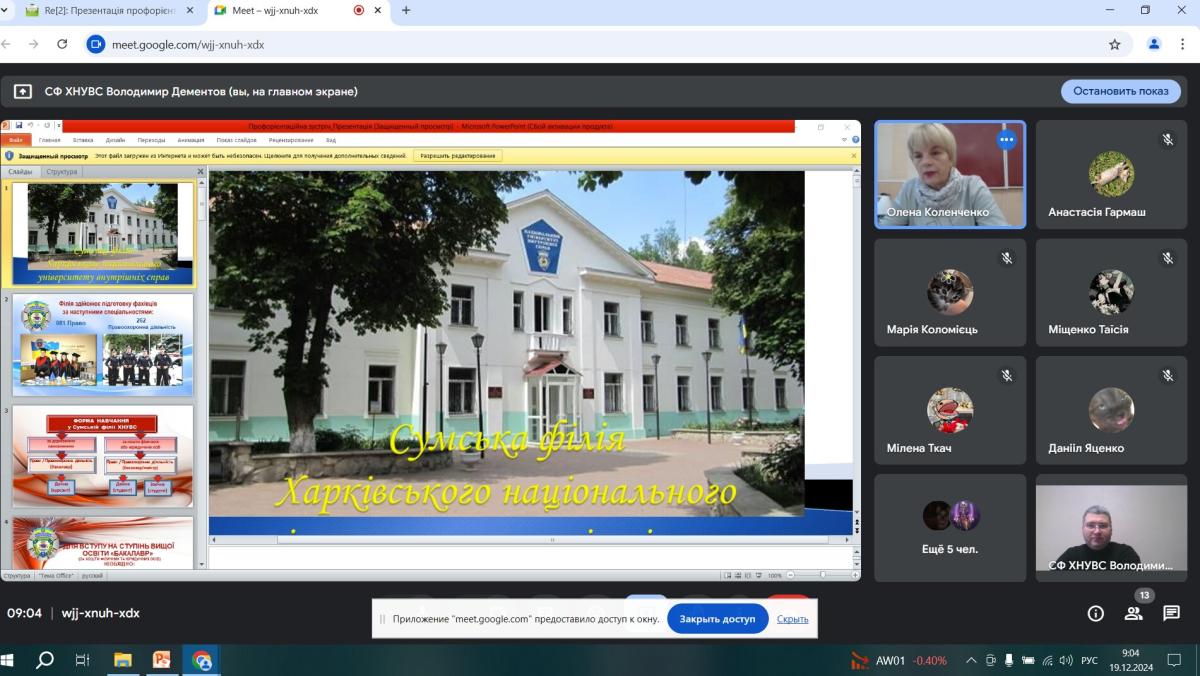Expand the 'Ещё 5 чел.' participants tile
Image resolution: width=1200 pixels, height=676 pixels.
pyautogui.click(x=950, y=527)
